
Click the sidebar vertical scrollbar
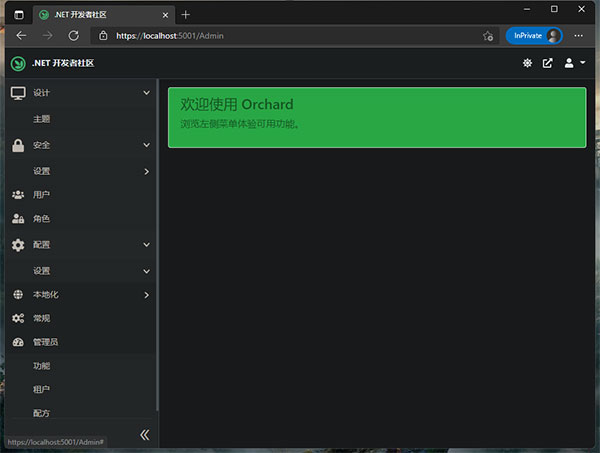(157, 245)
